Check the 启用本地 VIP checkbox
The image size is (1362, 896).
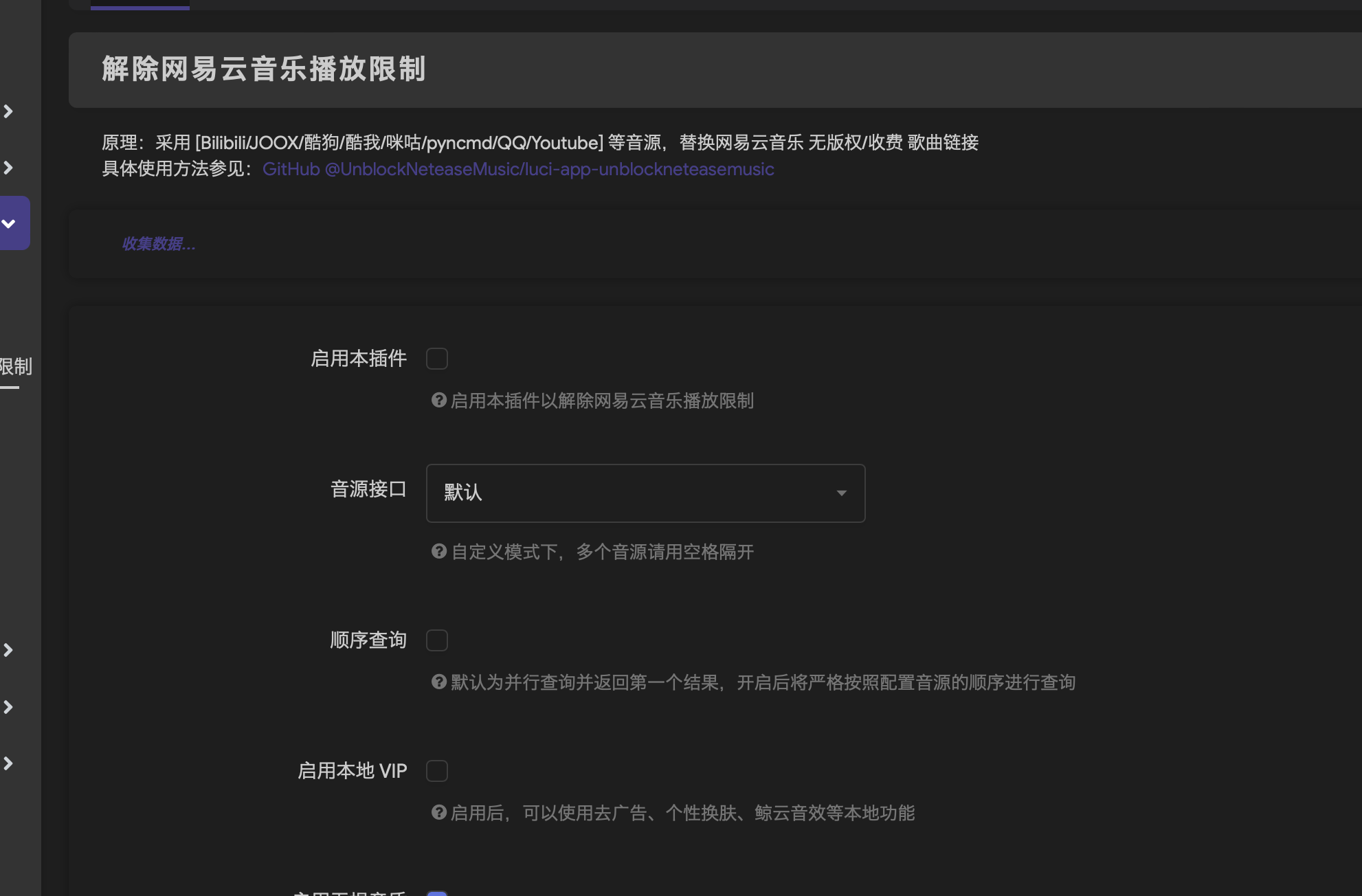coord(437,770)
